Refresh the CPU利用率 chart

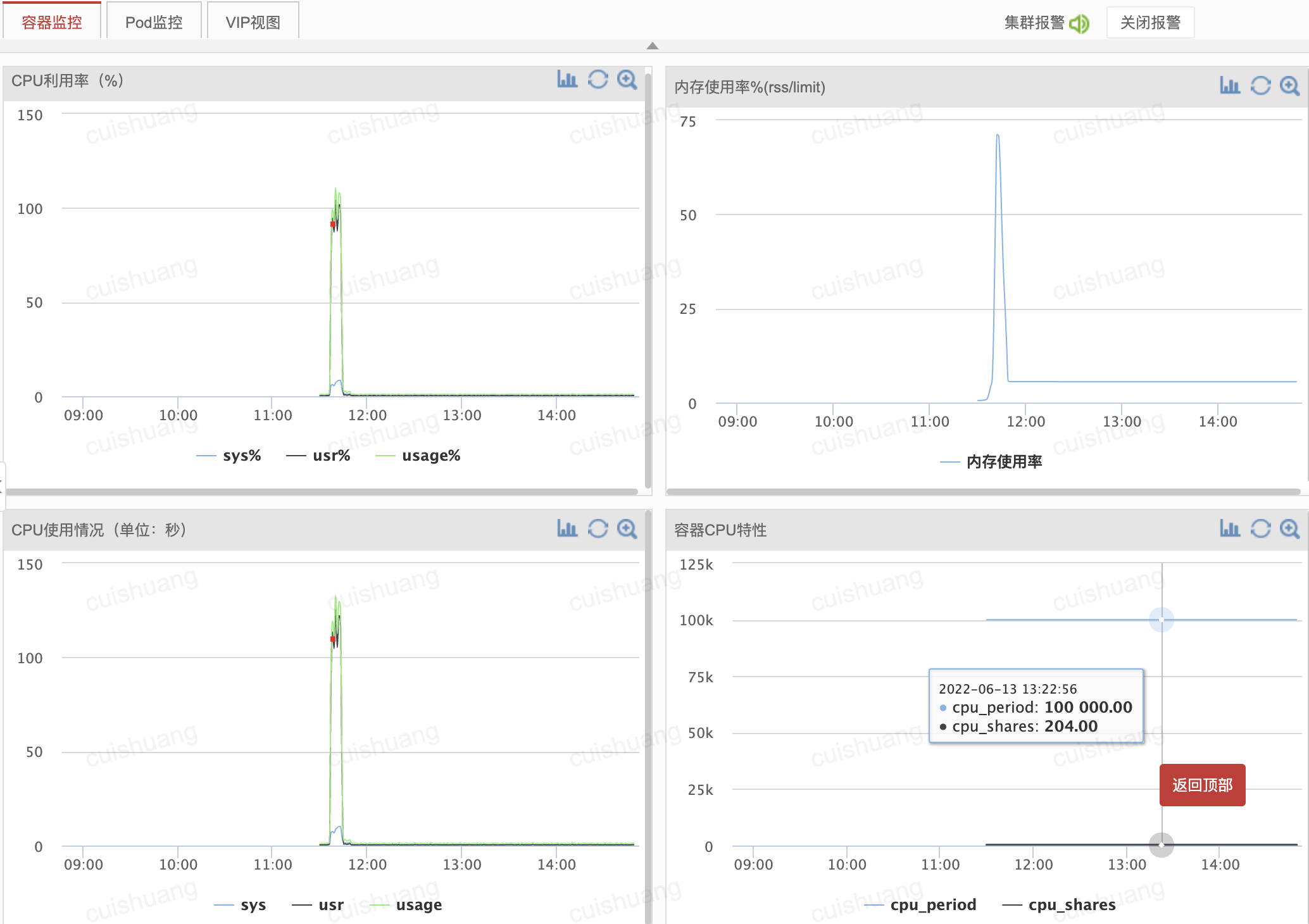598,80
